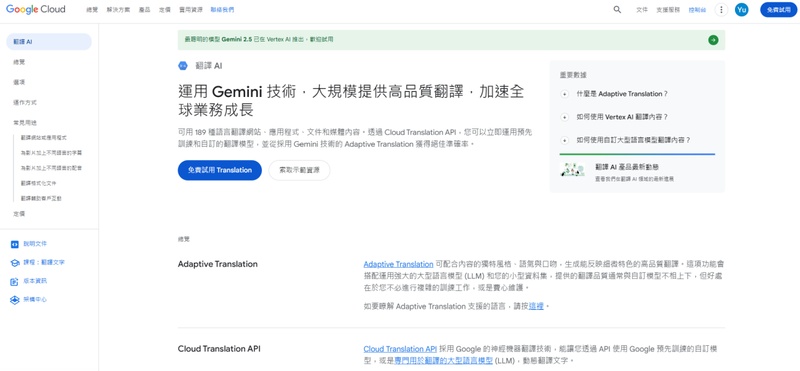The width and height of the screenshot is (800, 371).
Task: Click the 文件 link in the header
Action: [x=642, y=10]
